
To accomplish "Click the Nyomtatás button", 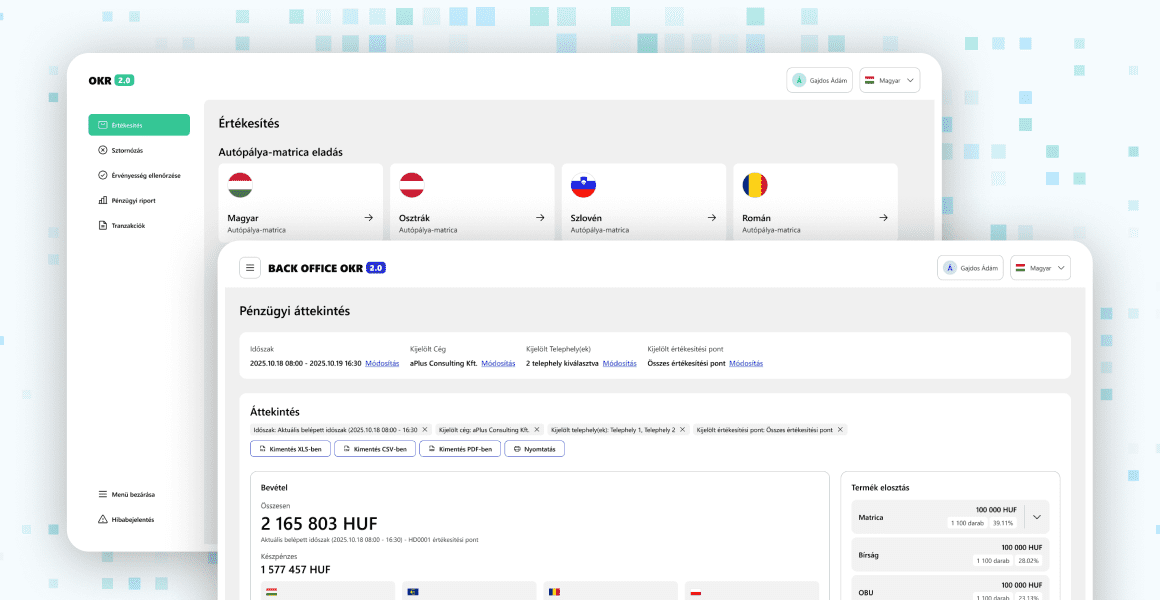I will click(x=534, y=448).
